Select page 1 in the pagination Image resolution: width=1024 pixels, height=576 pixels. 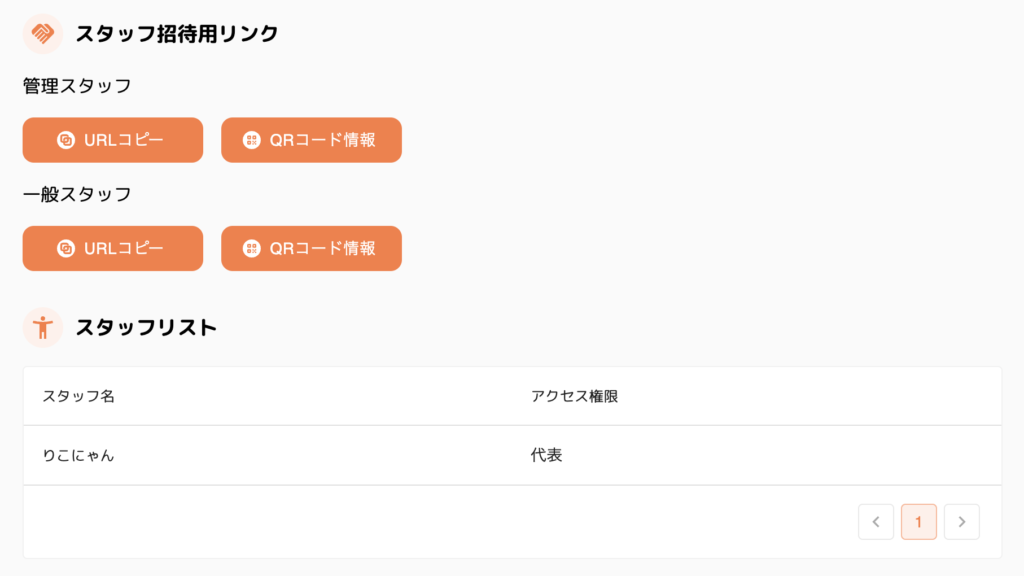919,521
